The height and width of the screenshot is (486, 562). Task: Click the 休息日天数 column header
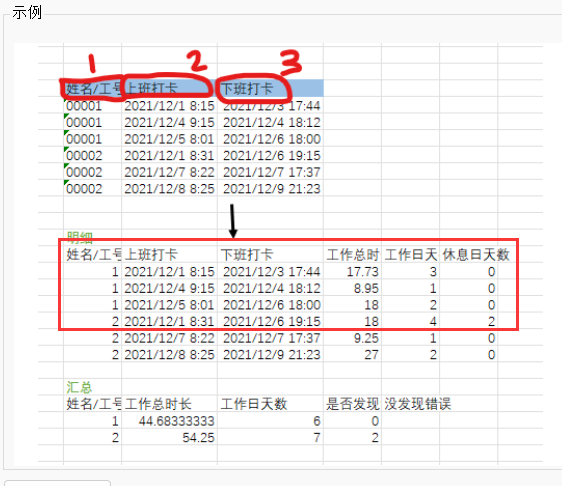(476, 255)
